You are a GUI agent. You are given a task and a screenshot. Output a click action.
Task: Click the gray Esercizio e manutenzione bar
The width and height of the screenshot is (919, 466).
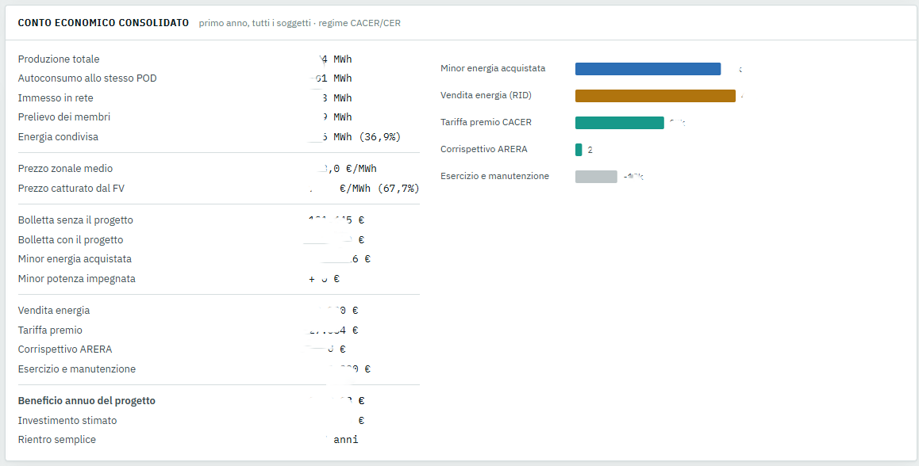point(596,176)
